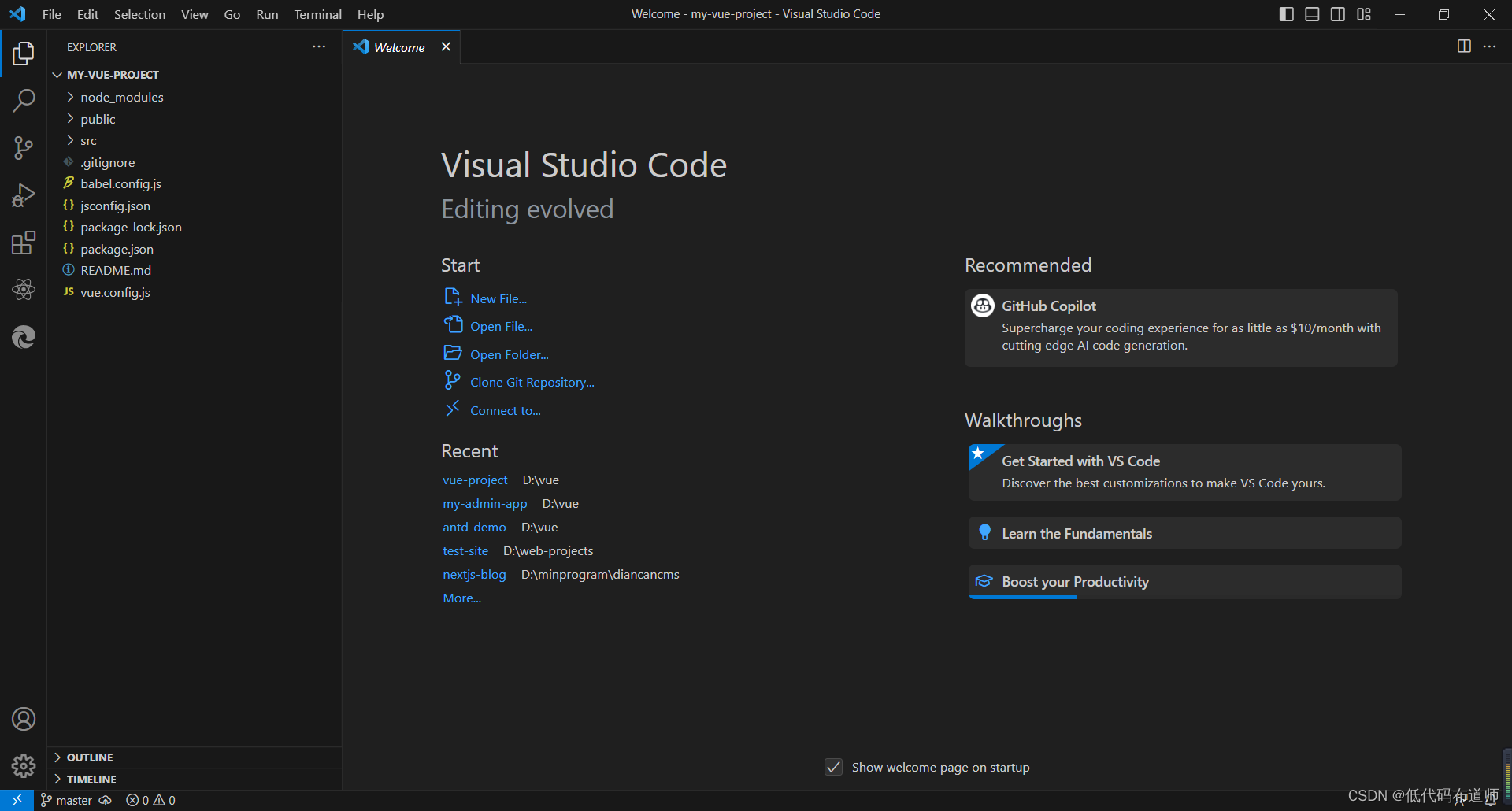The image size is (1512, 811).
Task: Toggle the bottom panel
Action: 1312,14
